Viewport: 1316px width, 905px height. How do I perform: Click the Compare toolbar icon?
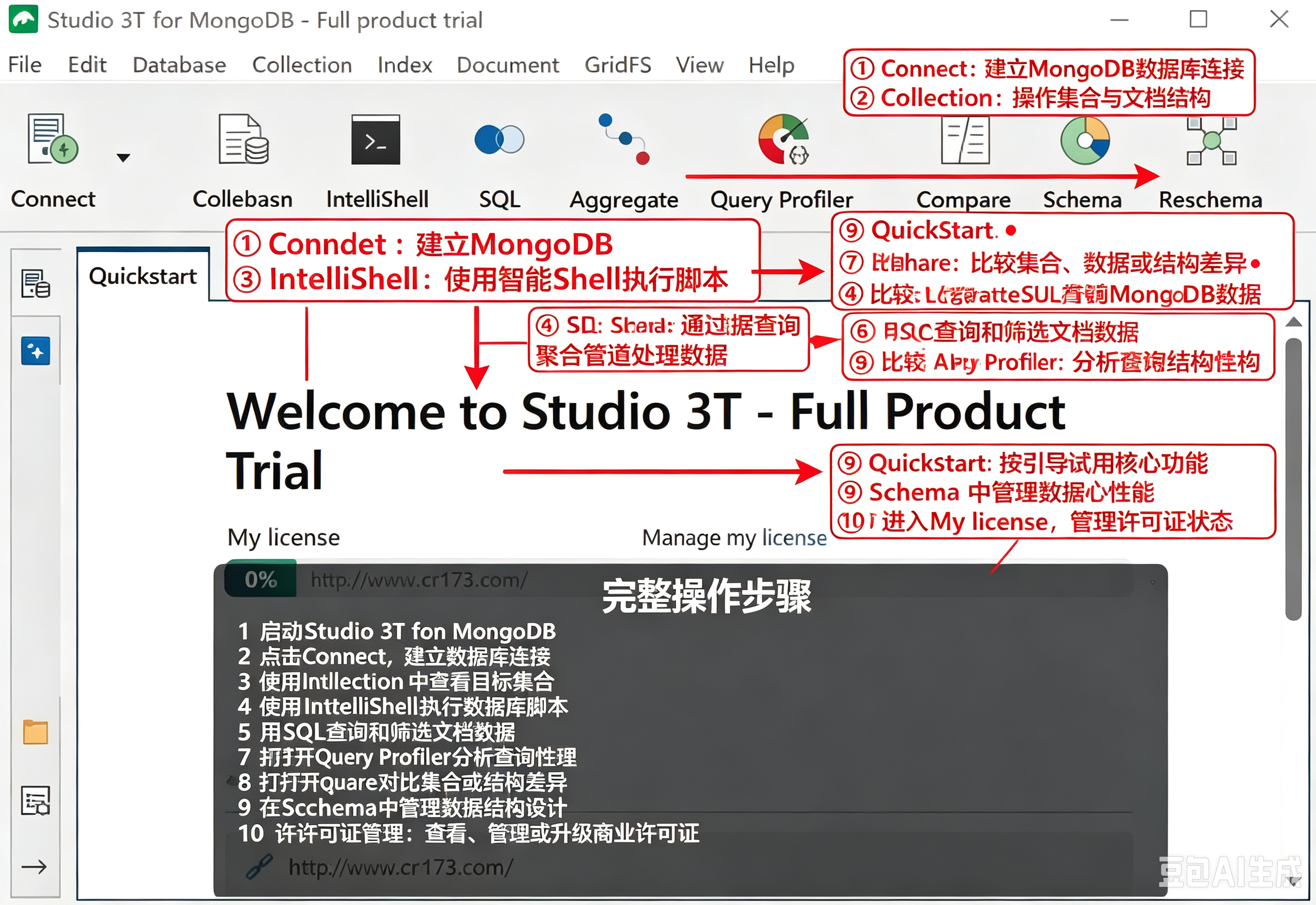click(965, 140)
